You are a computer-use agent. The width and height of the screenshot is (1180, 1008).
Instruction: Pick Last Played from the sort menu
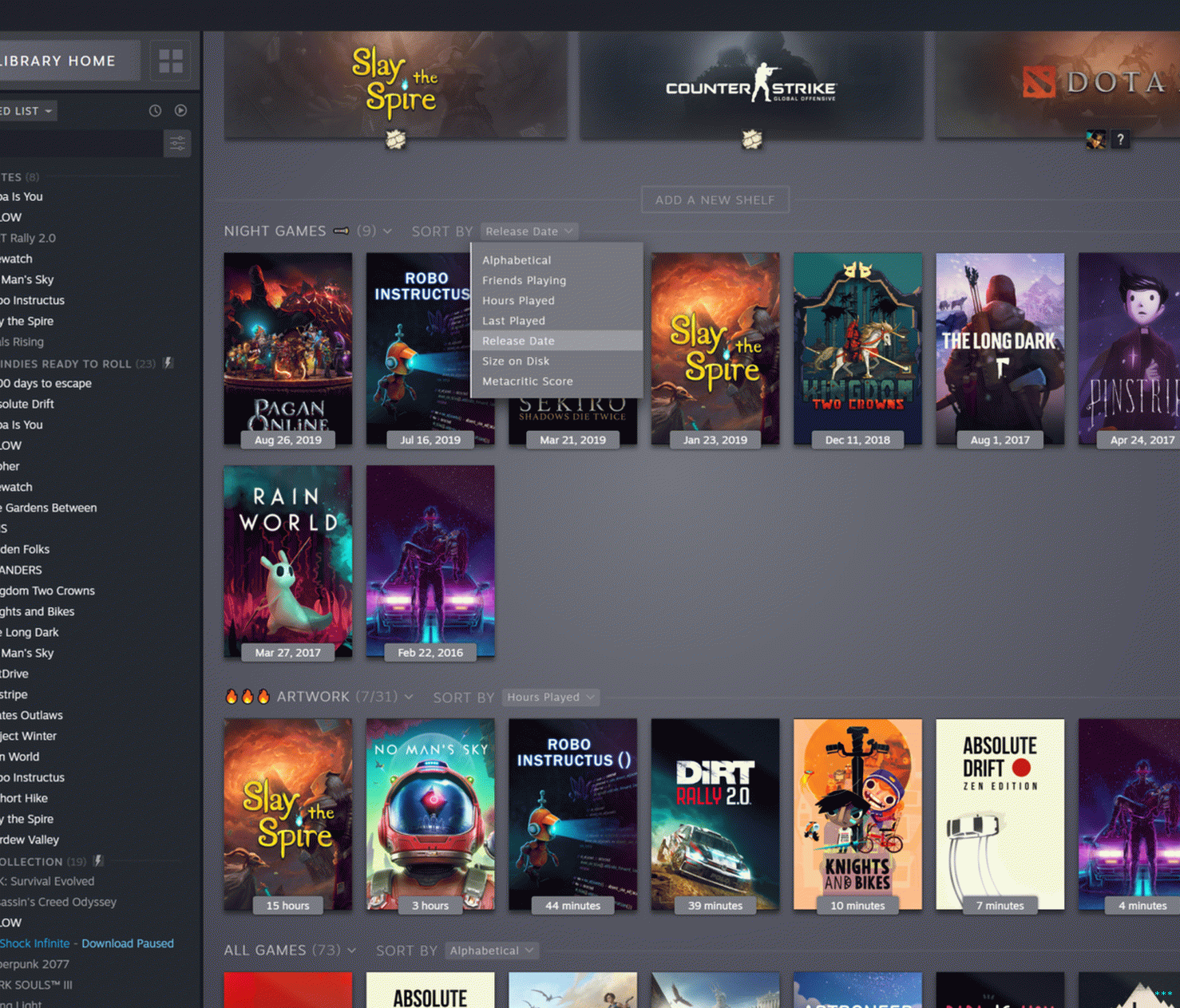click(x=513, y=321)
